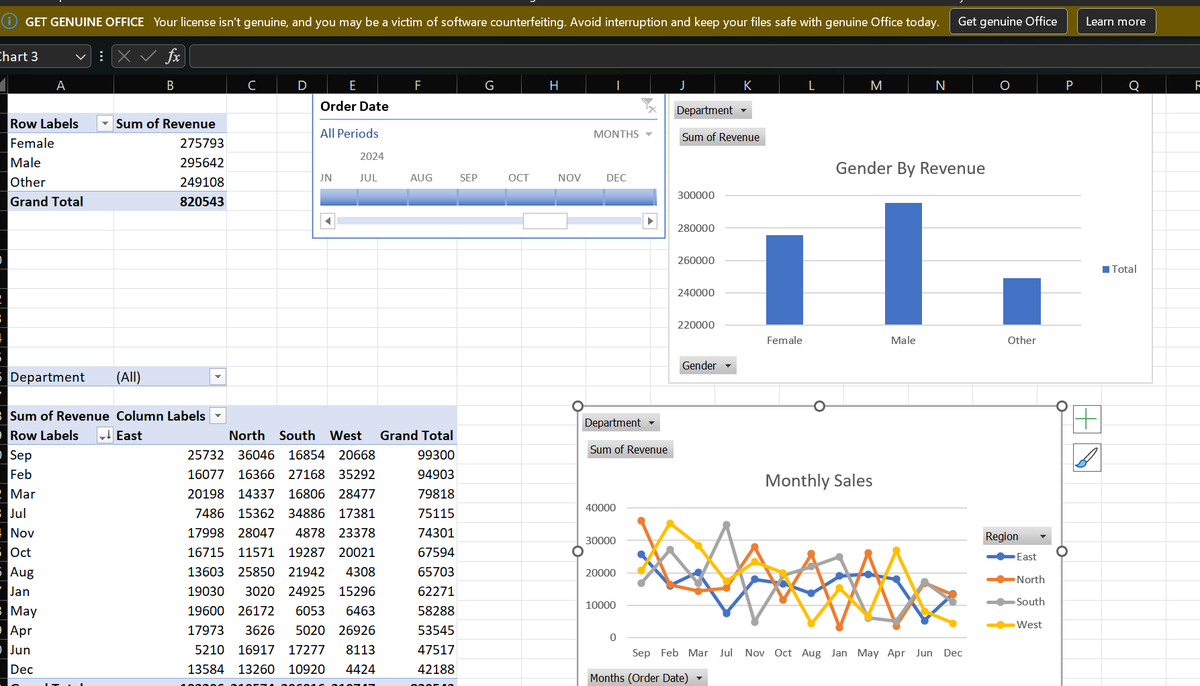Open the Months (Order Date) field button
Image resolution: width=1200 pixels, height=686 pixels.
coord(646,678)
